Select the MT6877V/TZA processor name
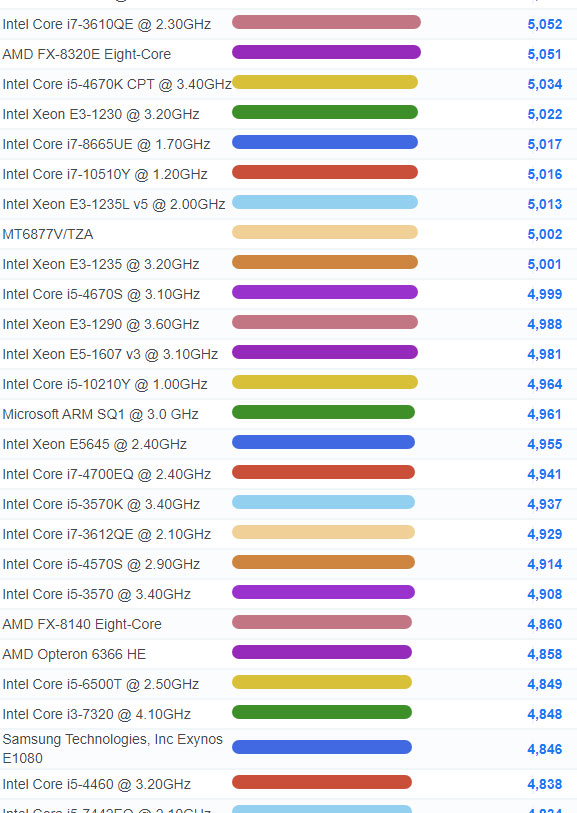 [48, 234]
